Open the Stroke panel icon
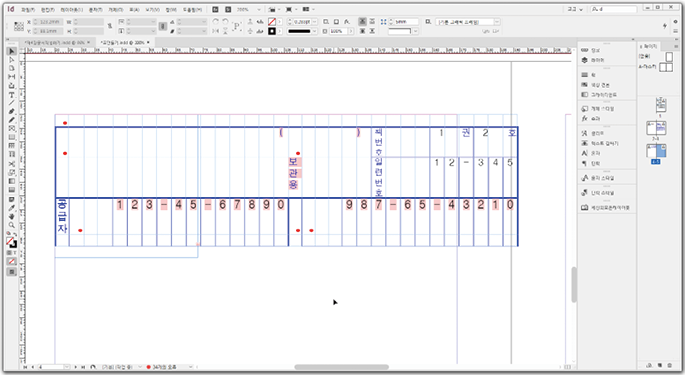Image resolution: width=685 pixels, height=375 pixels. pyautogui.click(x=585, y=75)
